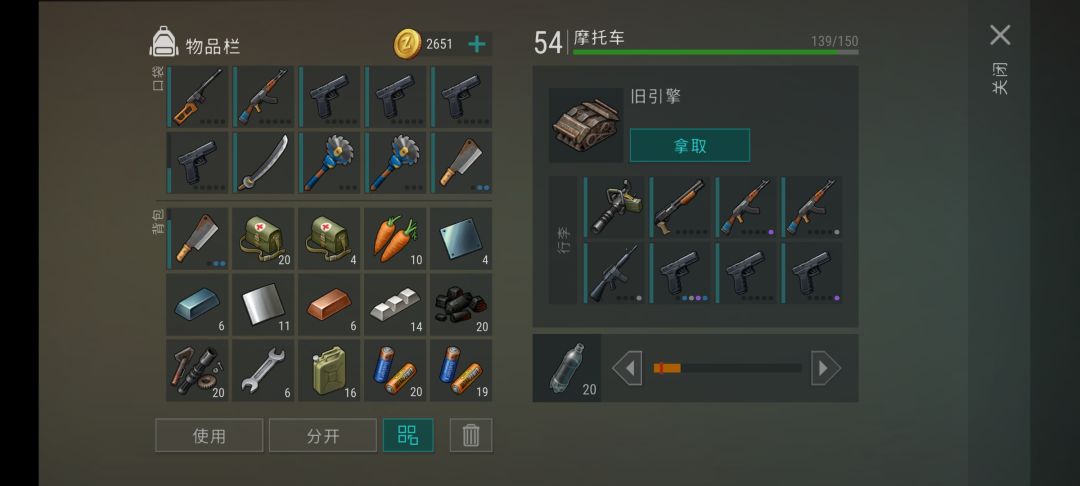Click the left arrow on fuel slider

click(627, 368)
